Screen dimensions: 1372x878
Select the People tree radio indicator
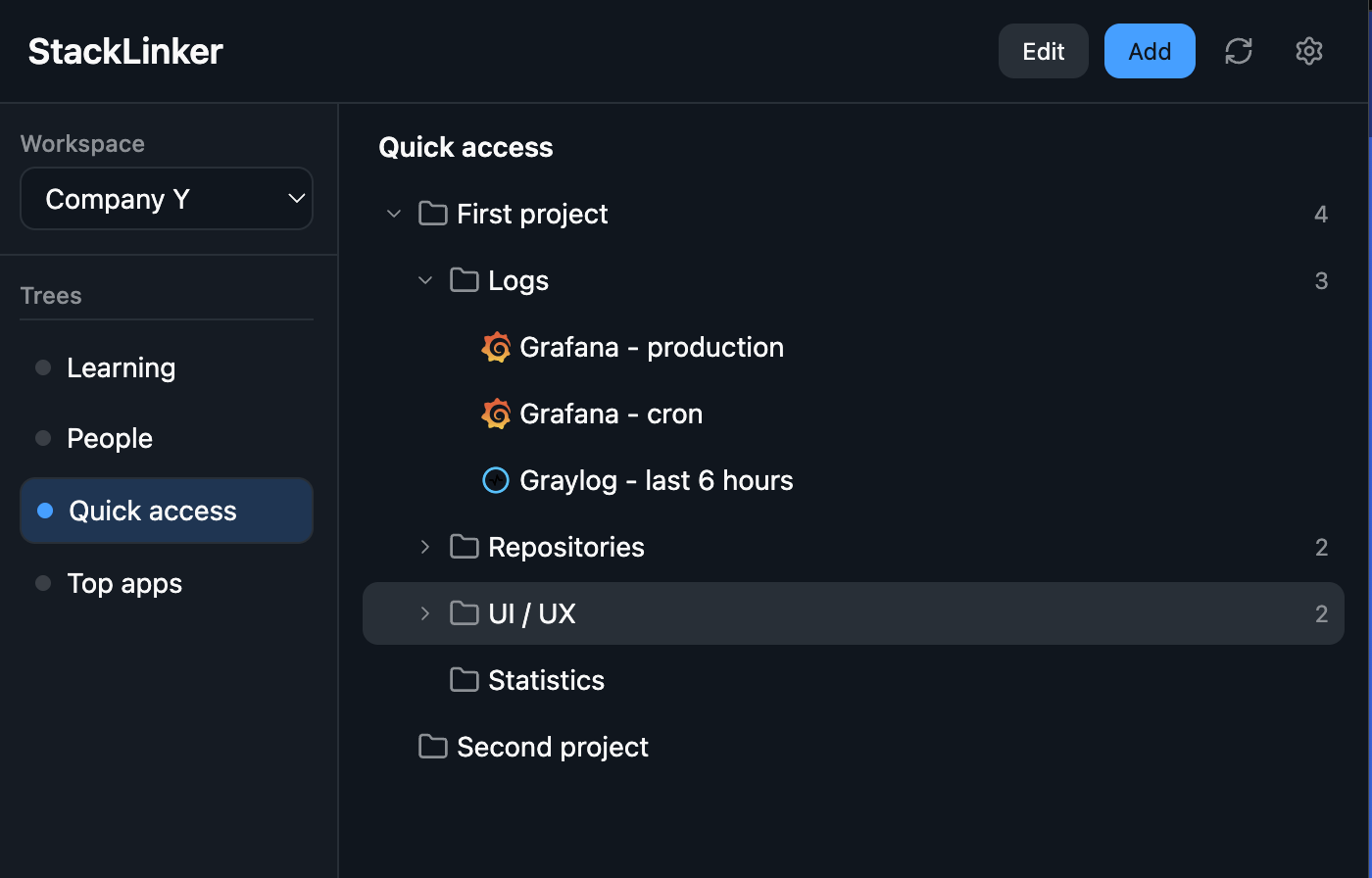pos(42,438)
